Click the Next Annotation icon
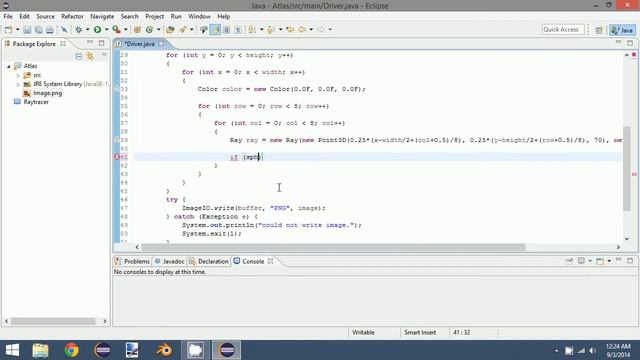 pos(251,29)
